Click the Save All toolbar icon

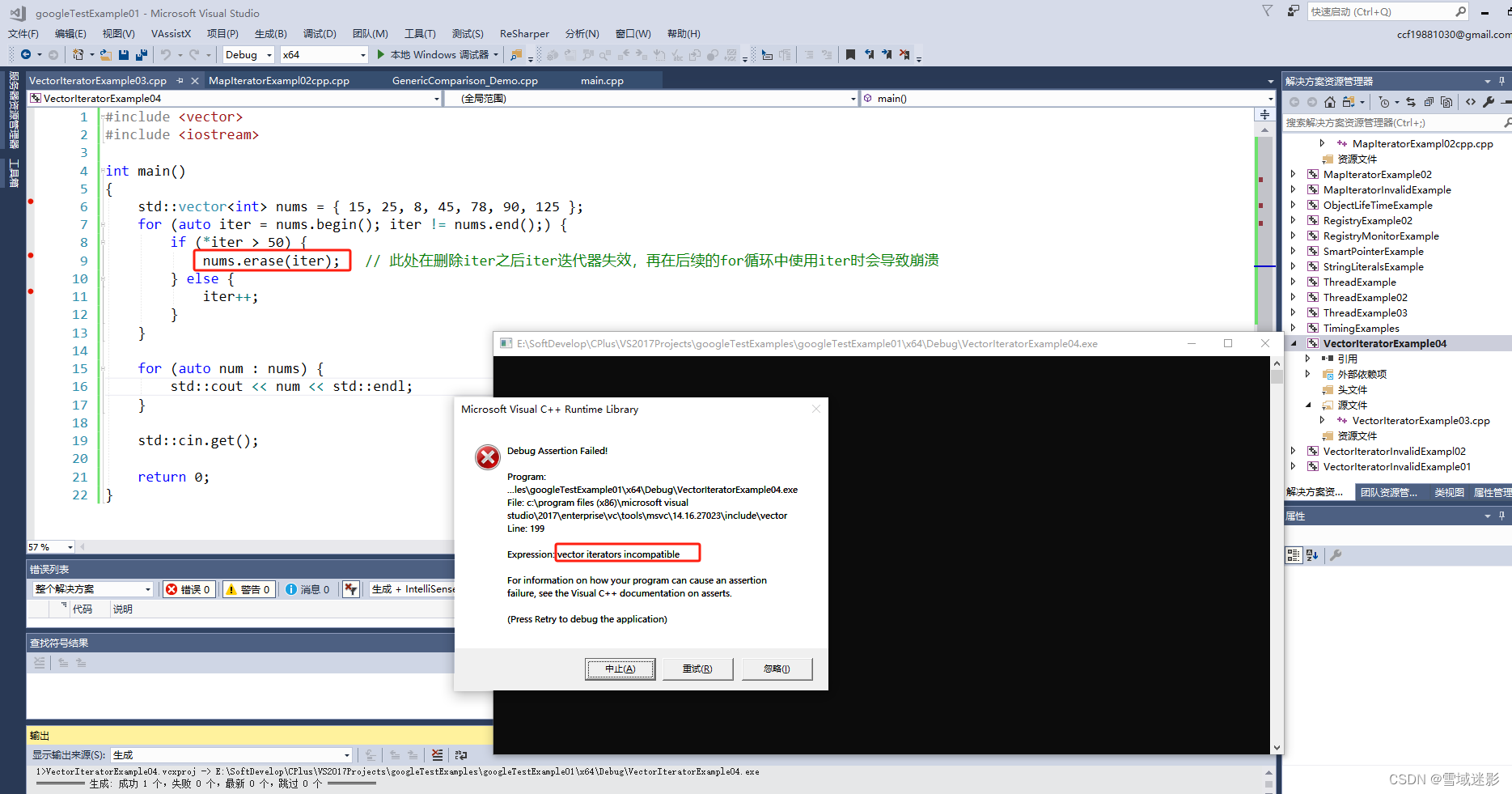(x=142, y=54)
